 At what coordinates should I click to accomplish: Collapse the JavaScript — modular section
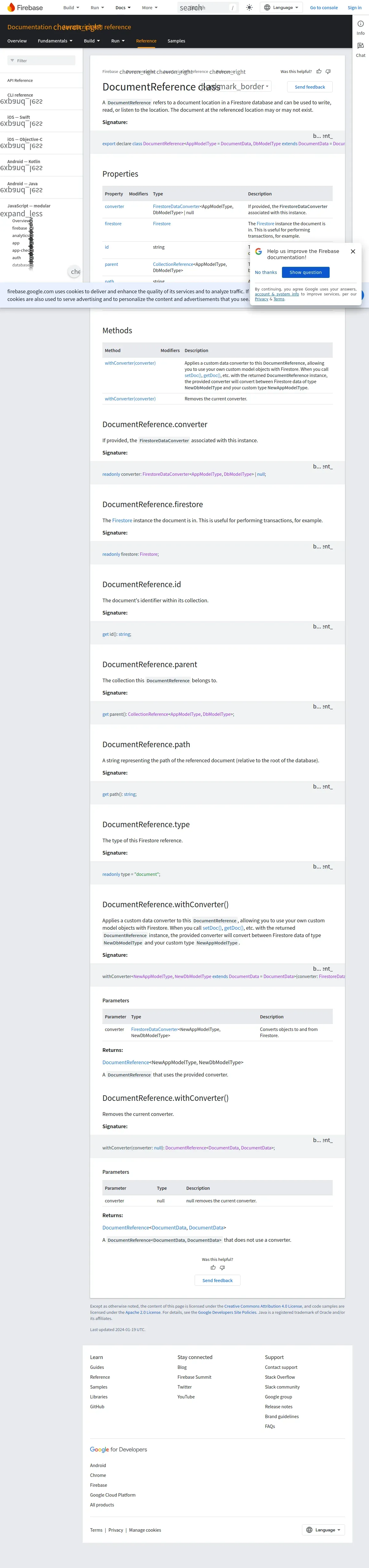pos(22,214)
